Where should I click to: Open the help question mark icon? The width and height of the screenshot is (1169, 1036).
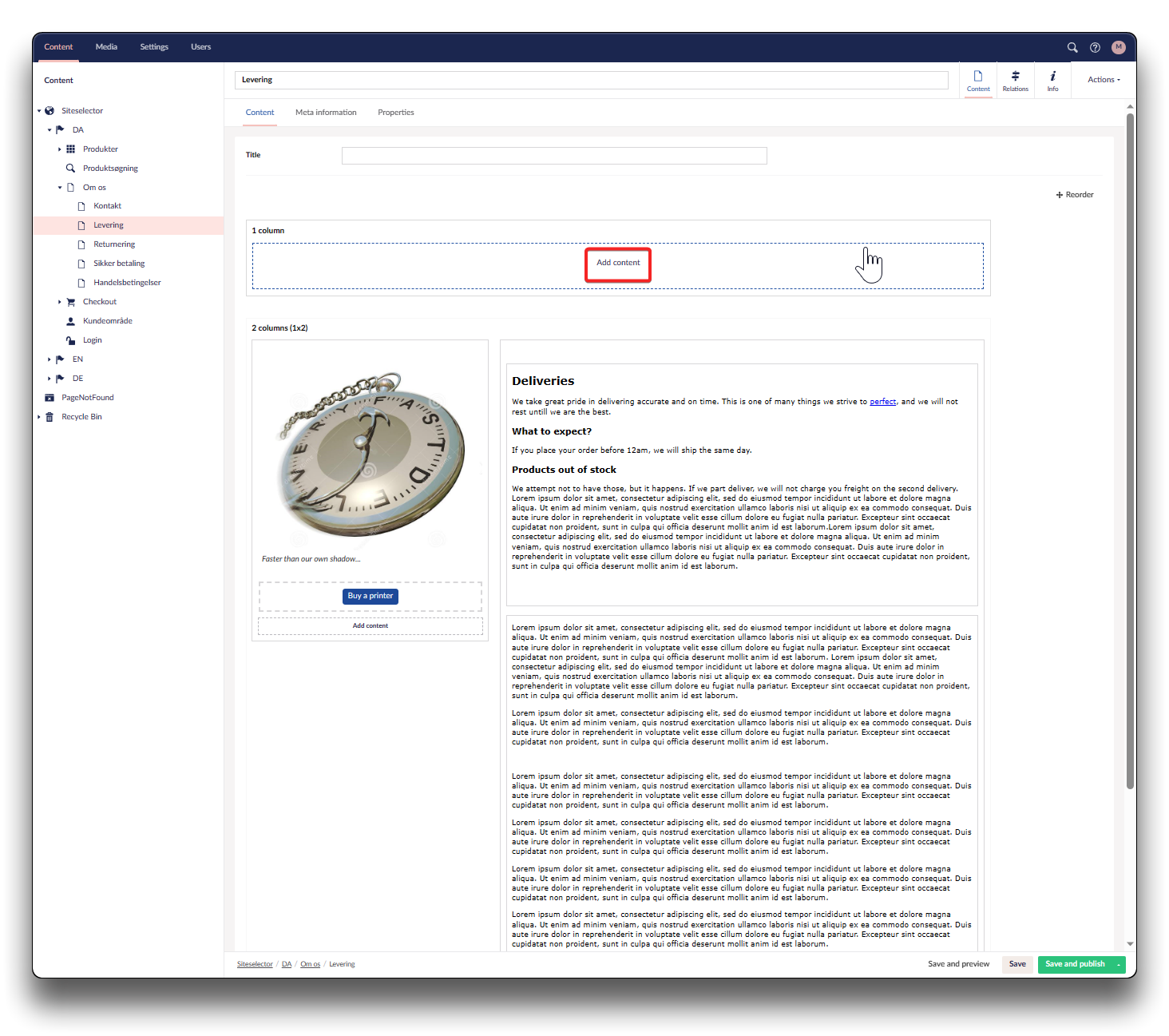[x=1095, y=47]
